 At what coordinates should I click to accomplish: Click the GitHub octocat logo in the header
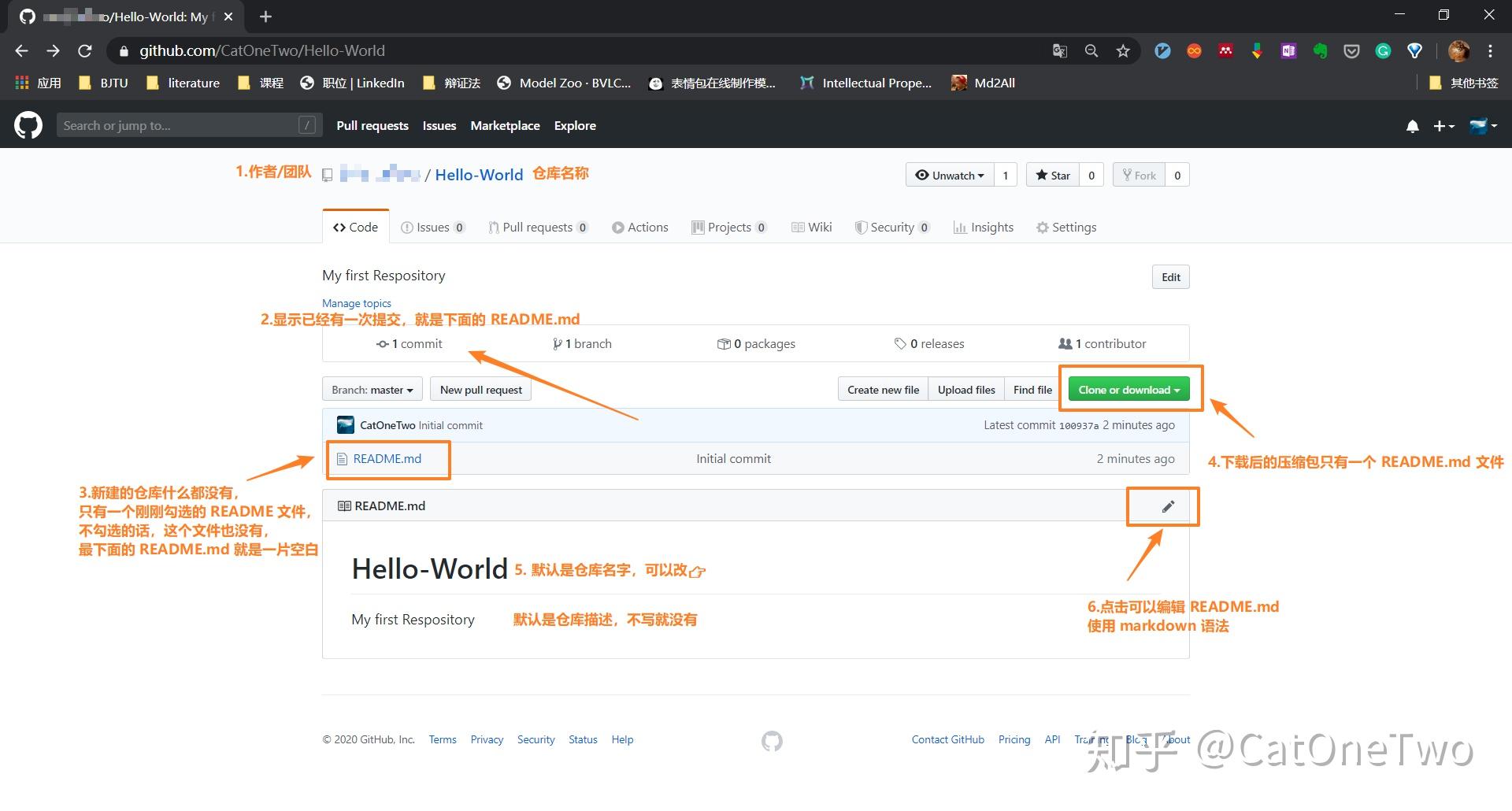[28, 125]
